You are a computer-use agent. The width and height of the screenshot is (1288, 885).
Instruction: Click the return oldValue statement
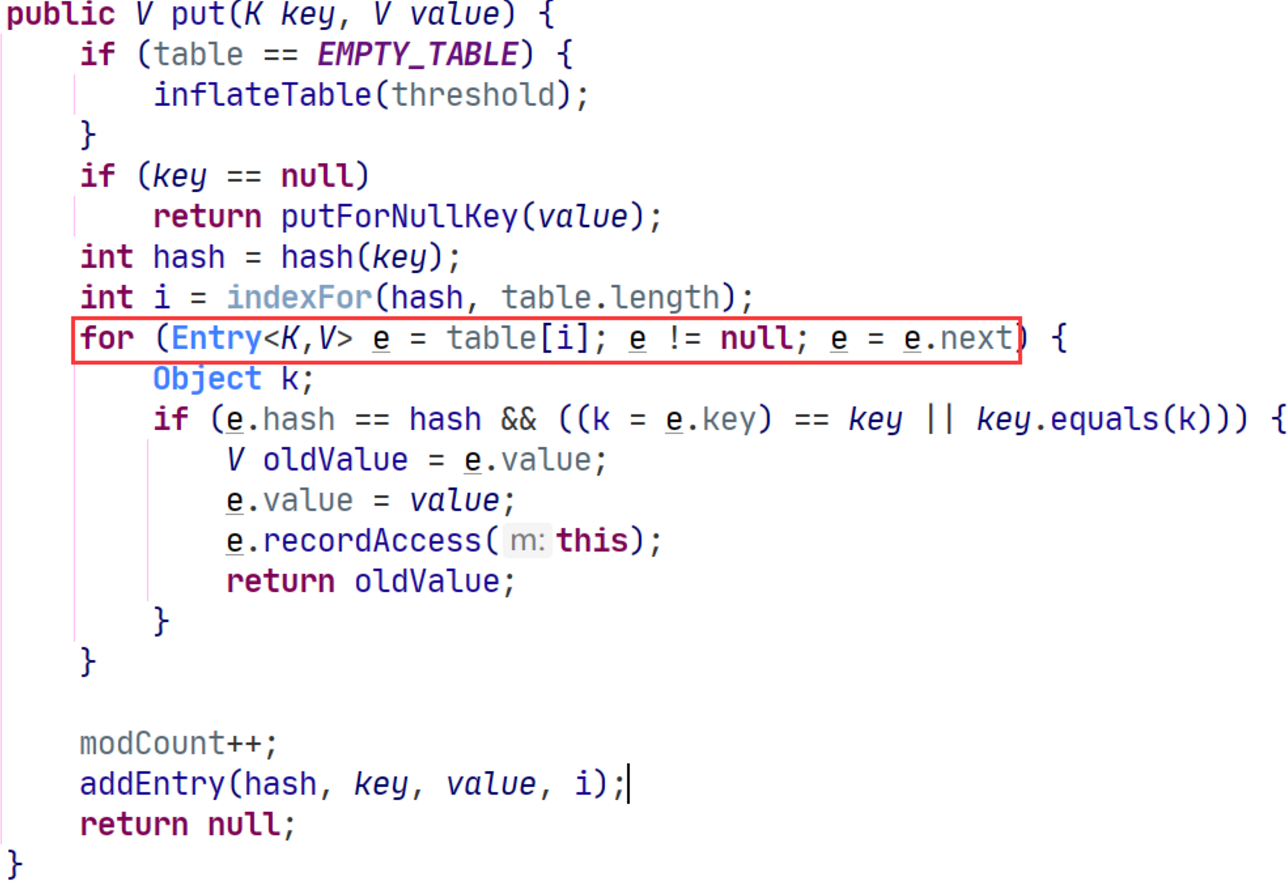point(370,581)
